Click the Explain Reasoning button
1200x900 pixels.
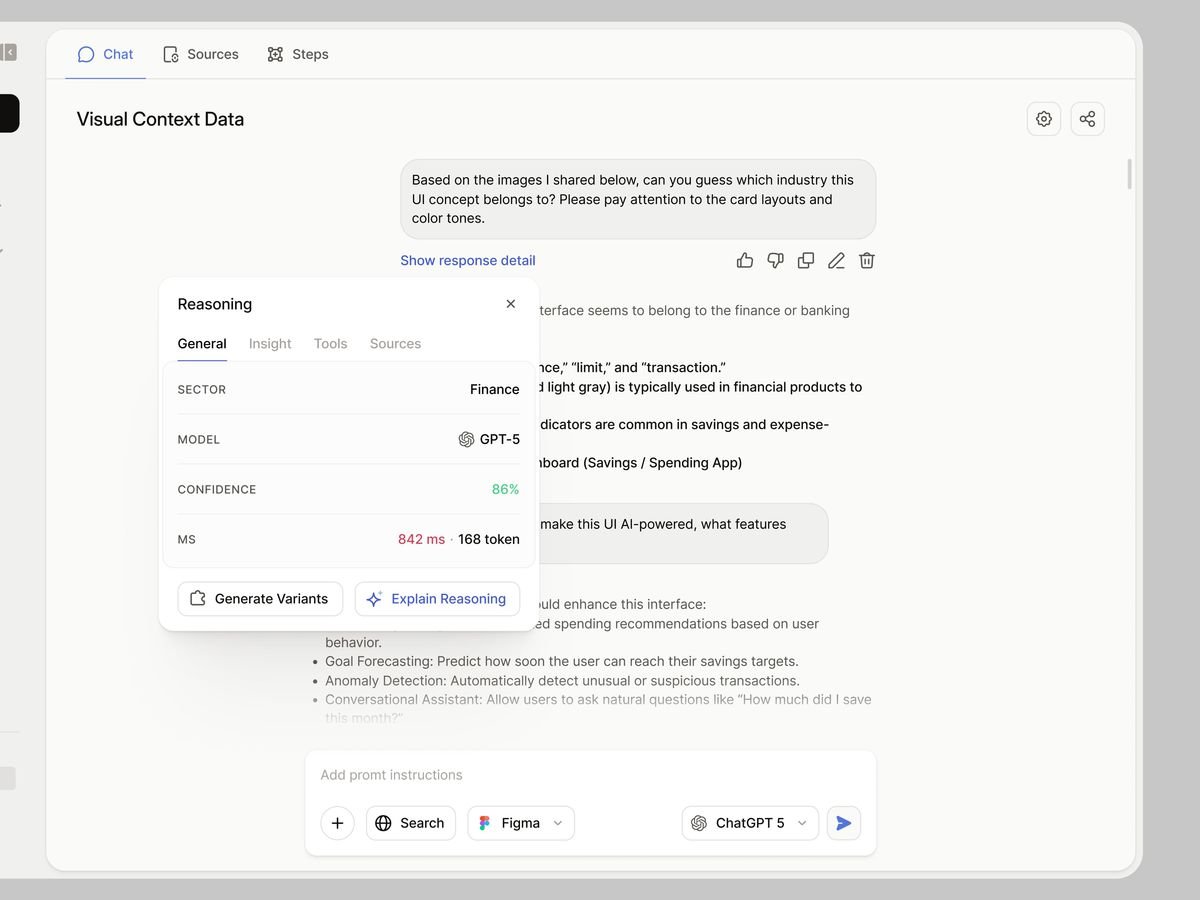pos(437,599)
